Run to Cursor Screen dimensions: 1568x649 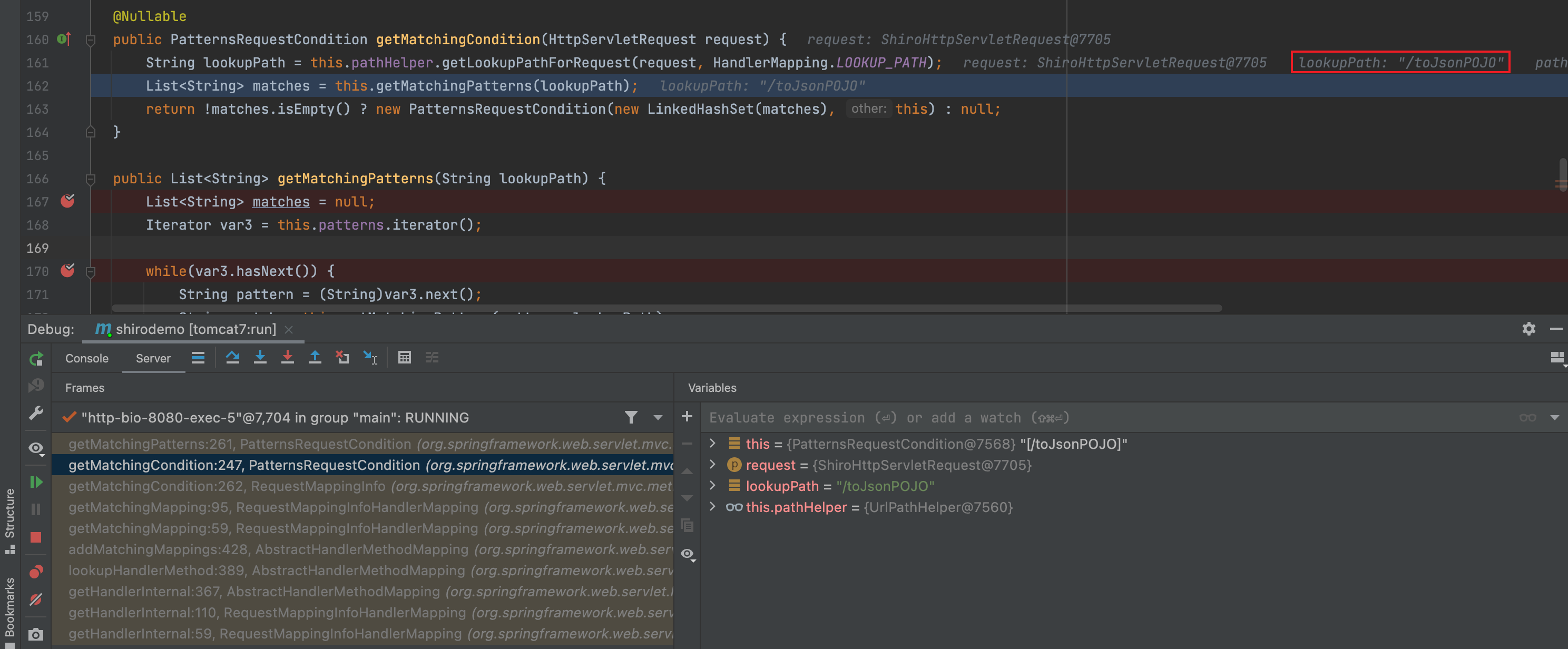(x=370, y=357)
